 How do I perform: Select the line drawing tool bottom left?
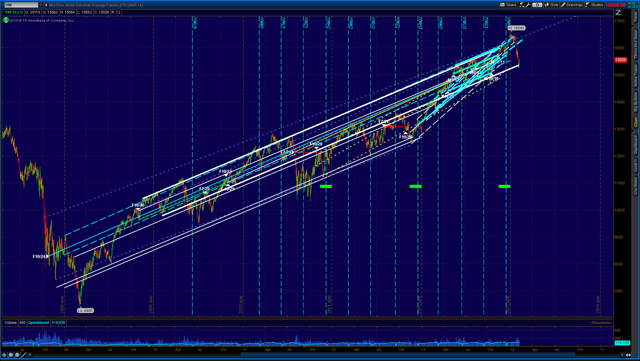click(x=23, y=355)
